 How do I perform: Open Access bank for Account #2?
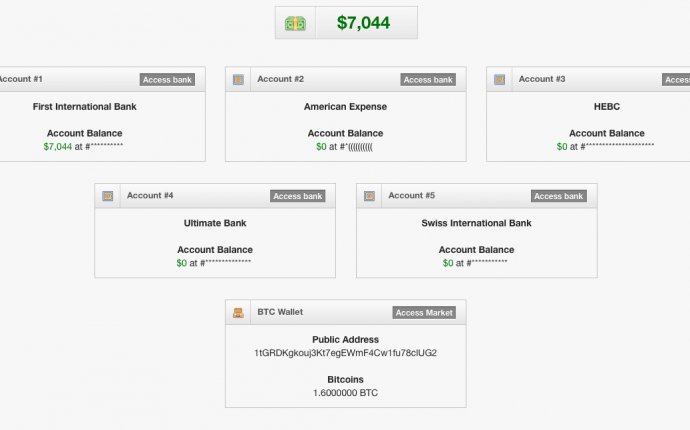[x=428, y=80]
